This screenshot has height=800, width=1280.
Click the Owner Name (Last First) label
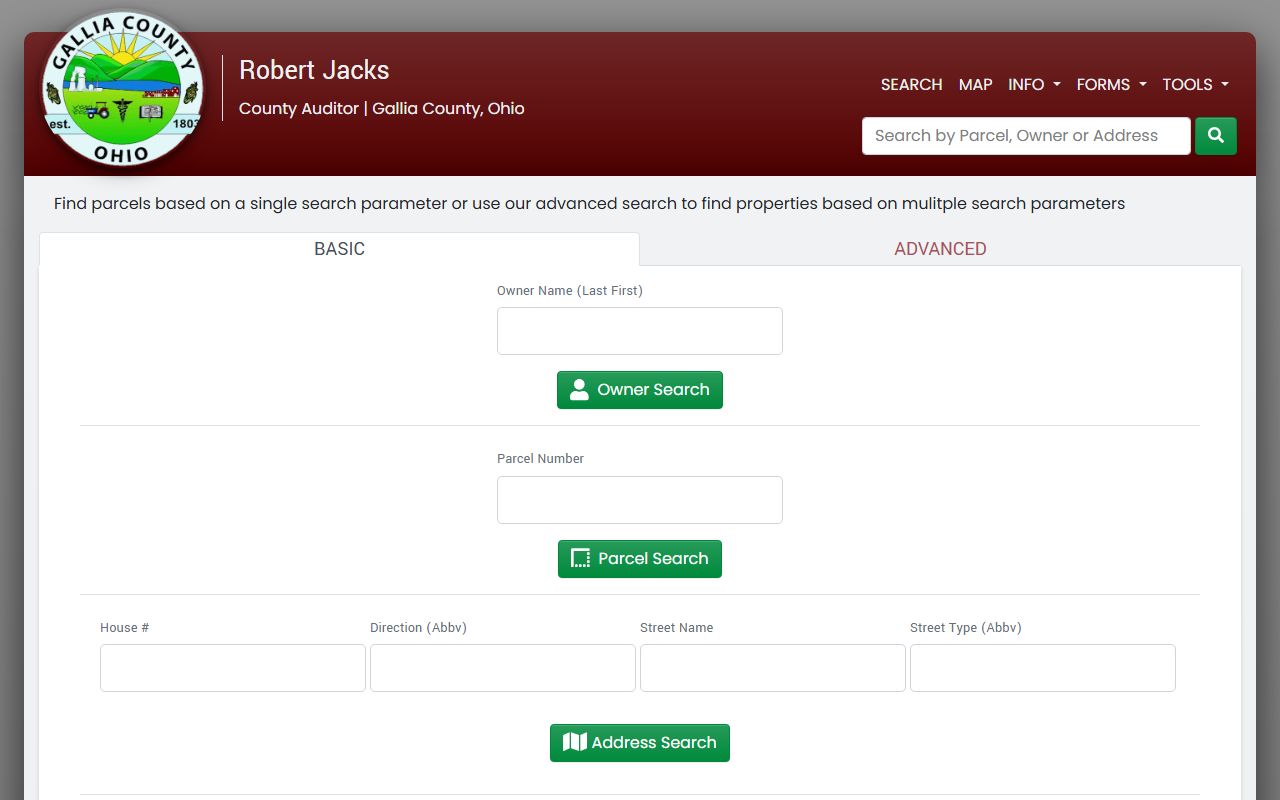coord(570,290)
